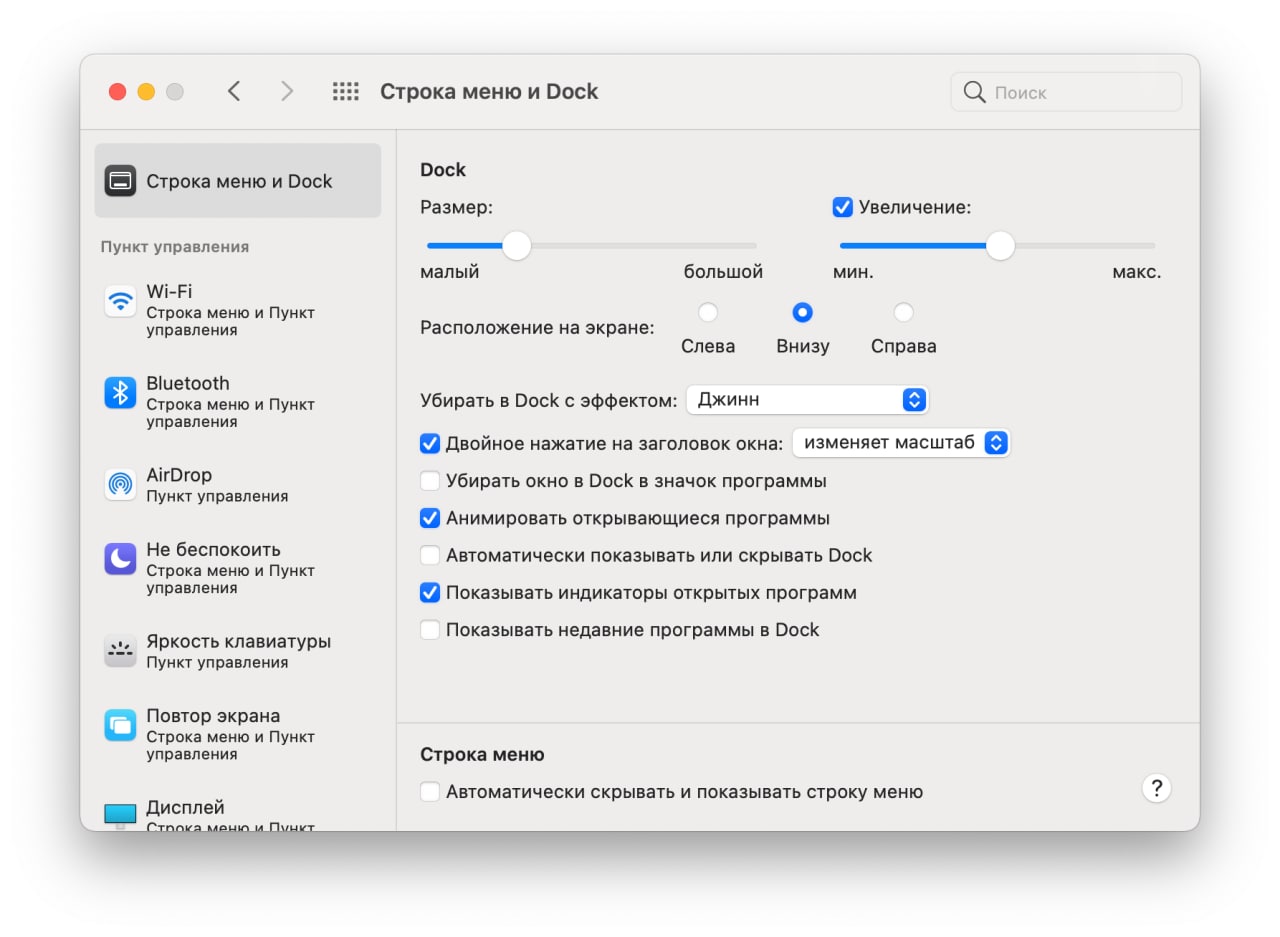Select the AirDrop sidebar item
This screenshot has height=937, width=1280.
(x=238, y=485)
